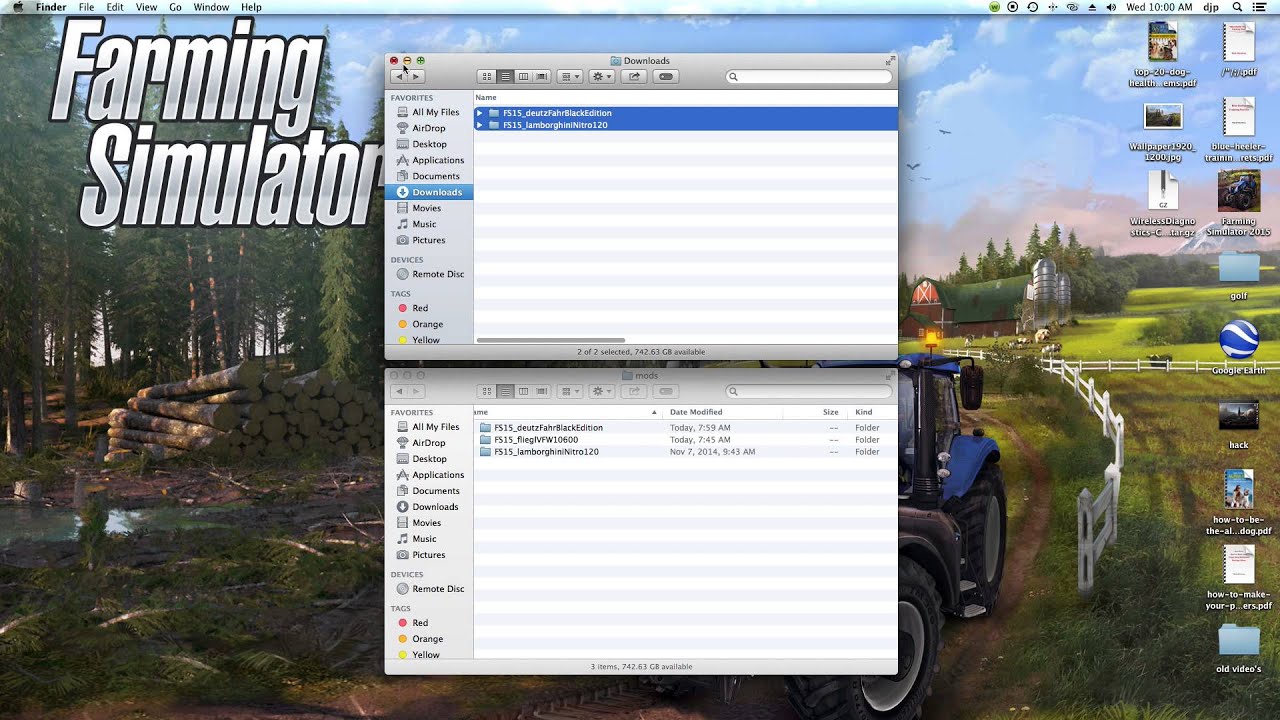Select WirelessDiagnostics tar.gz desktop file
Viewport: 1280px width, 720px height.
(x=1162, y=204)
